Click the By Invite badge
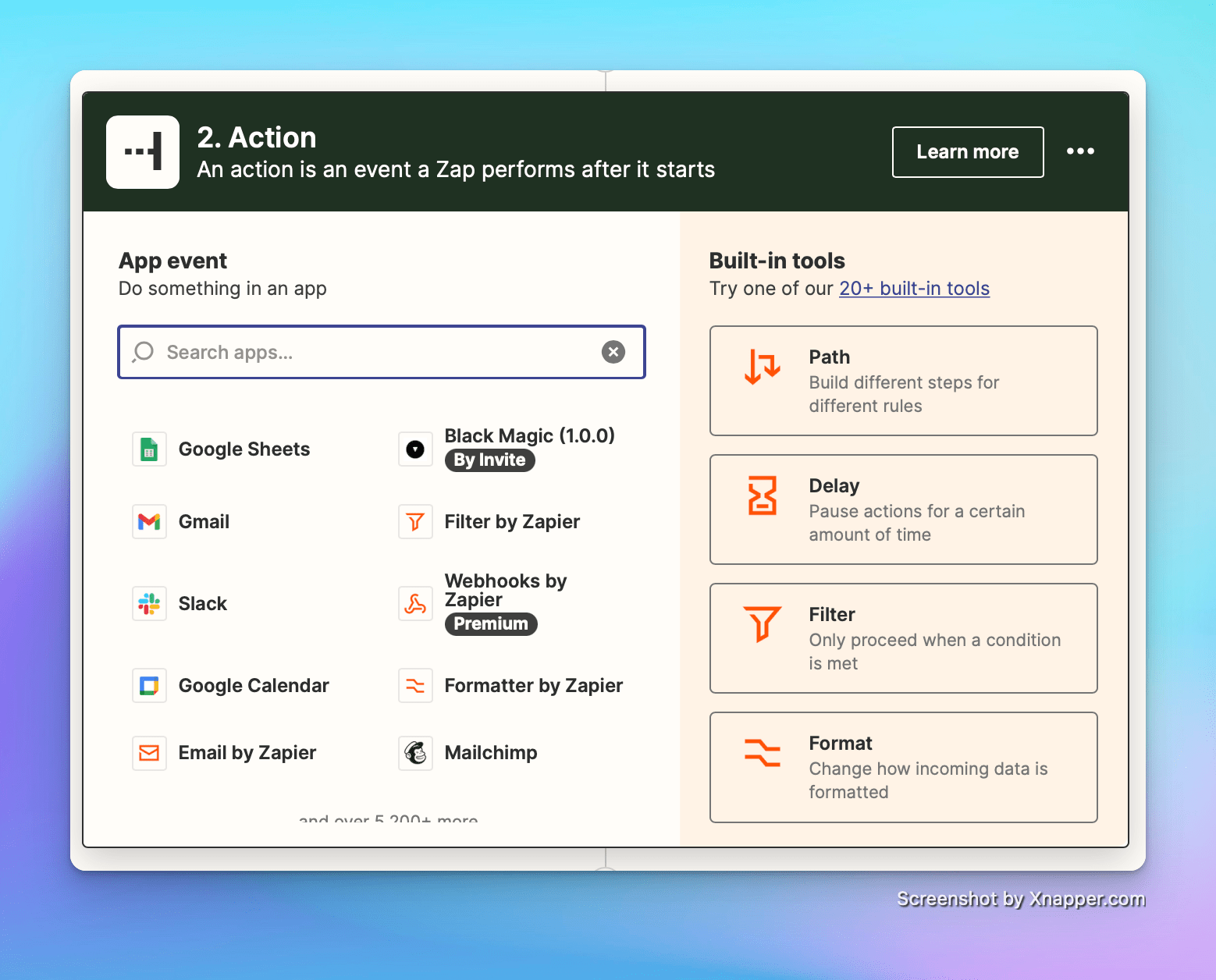This screenshot has width=1216, height=980. point(490,460)
